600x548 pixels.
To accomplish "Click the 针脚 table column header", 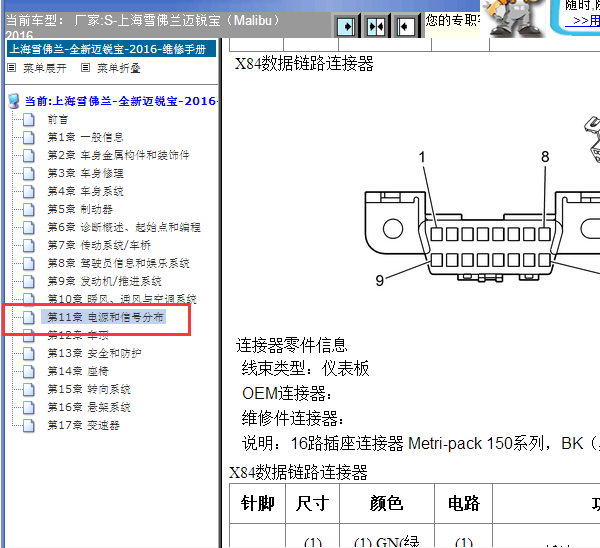I will [258, 503].
